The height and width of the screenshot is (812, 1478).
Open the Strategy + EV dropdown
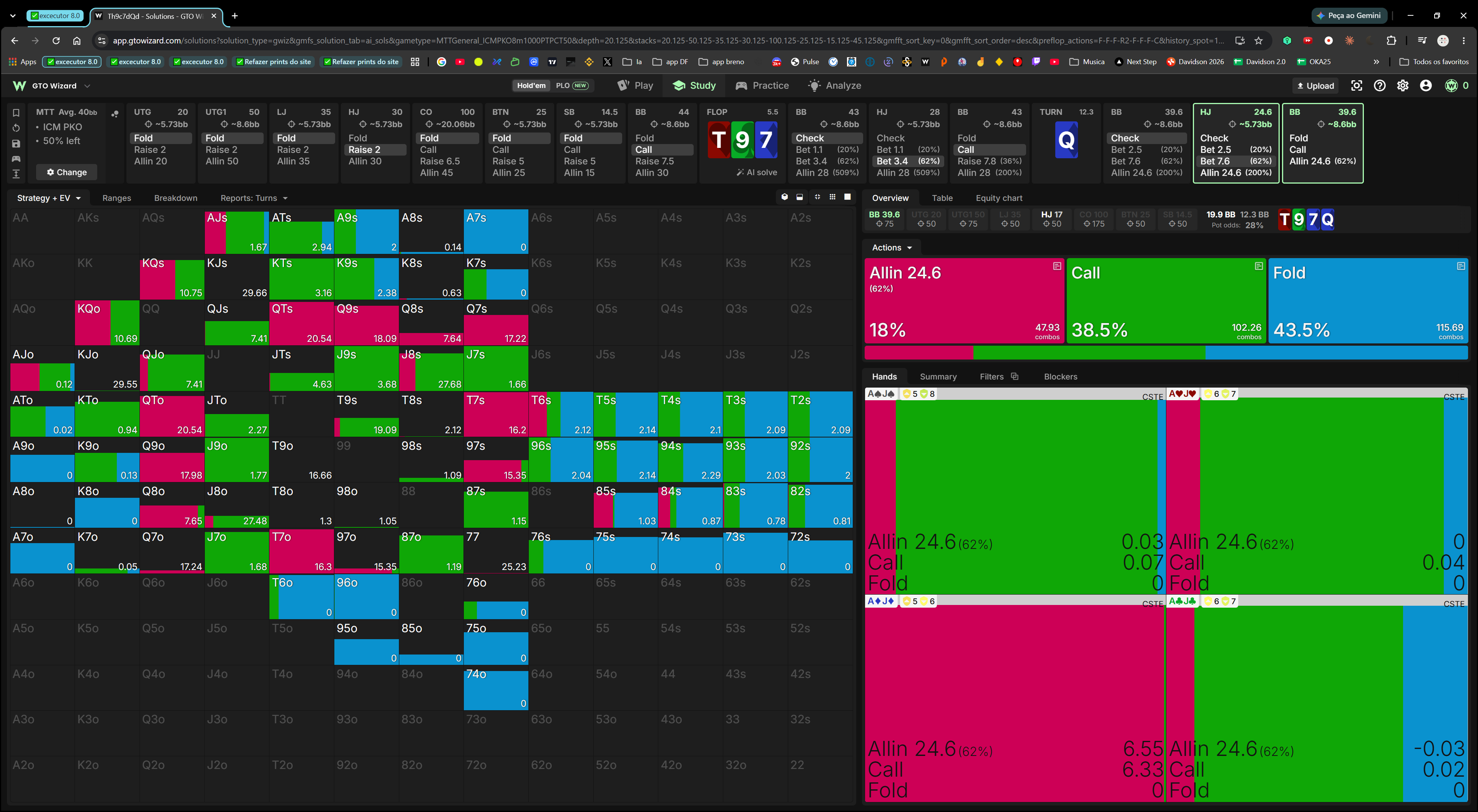point(49,198)
